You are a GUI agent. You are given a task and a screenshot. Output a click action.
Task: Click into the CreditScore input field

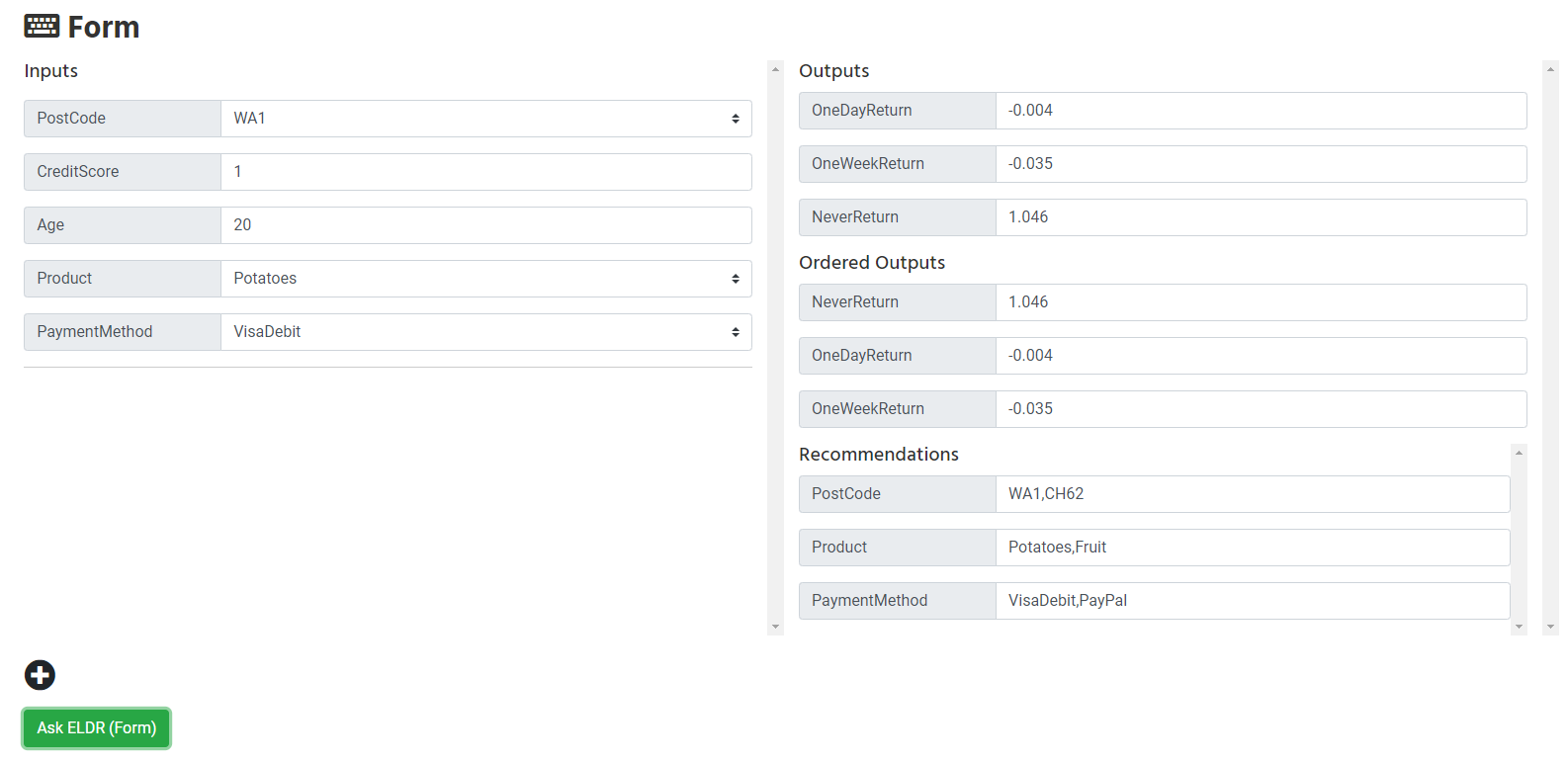tap(485, 172)
